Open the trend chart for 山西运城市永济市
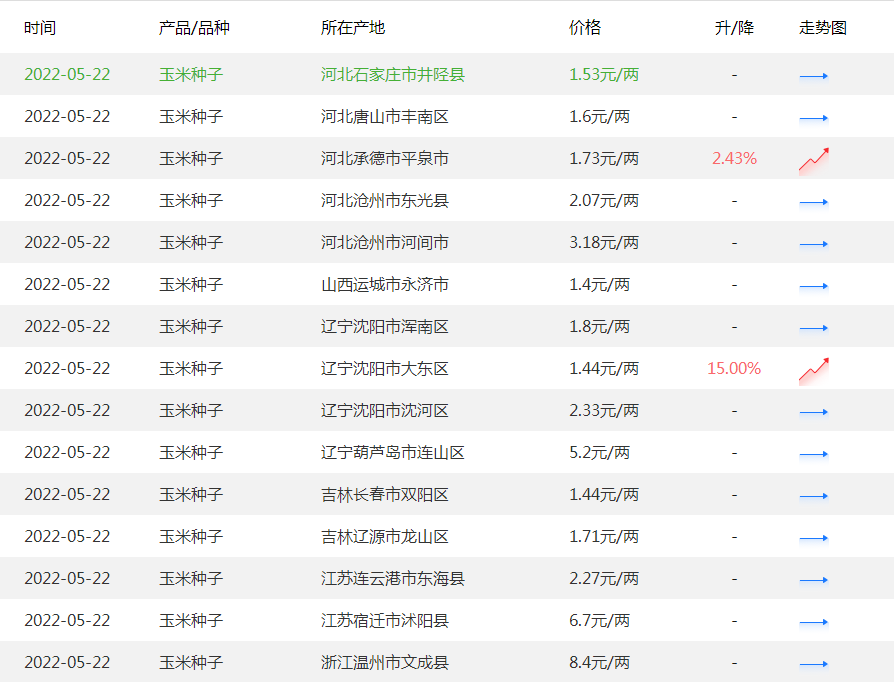The image size is (894, 682). pyautogui.click(x=813, y=284)
